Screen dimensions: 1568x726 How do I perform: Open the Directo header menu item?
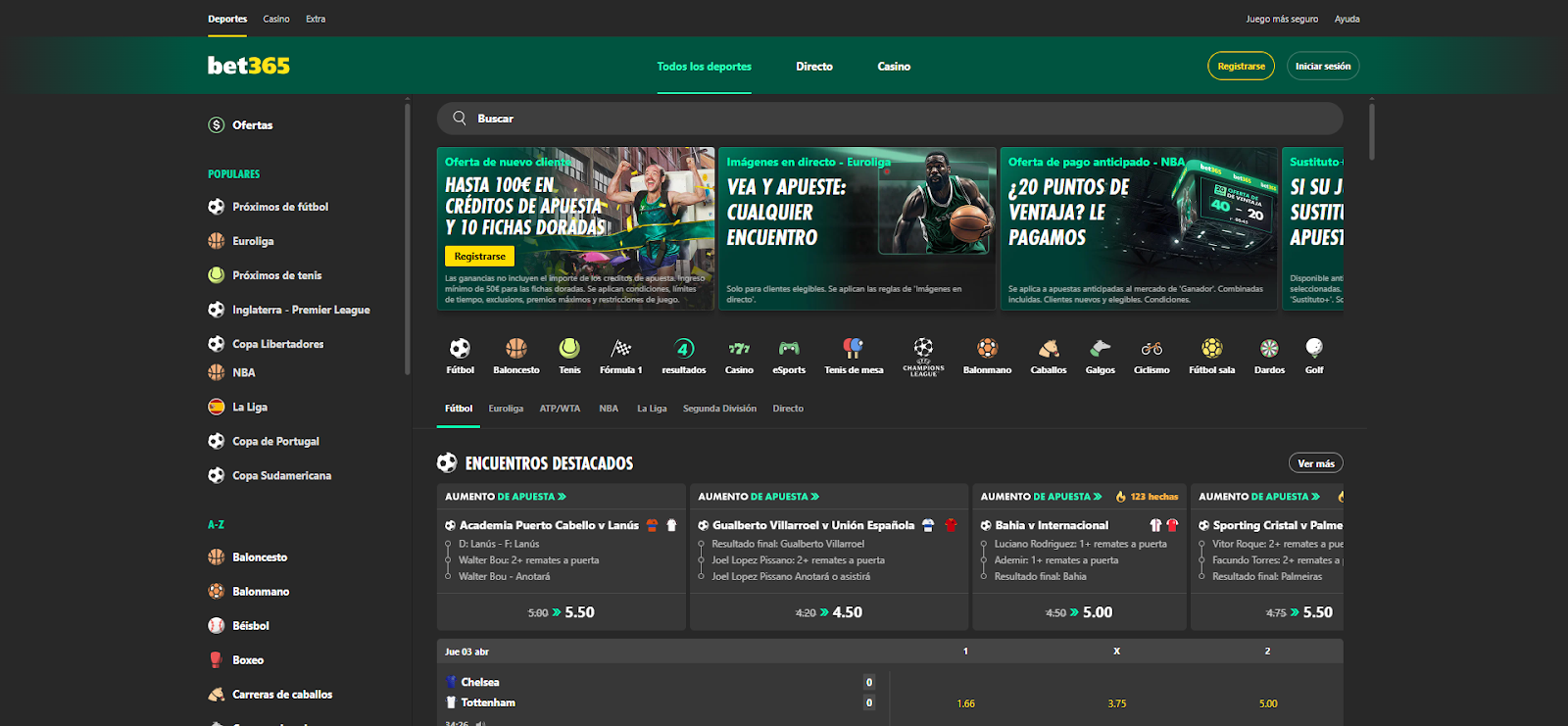(814, 67)
